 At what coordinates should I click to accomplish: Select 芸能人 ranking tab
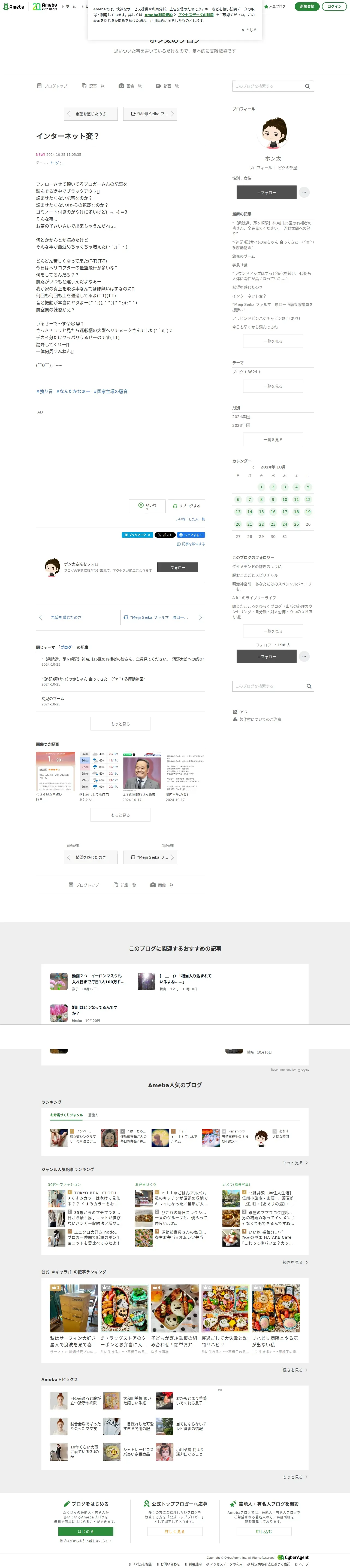[93, 1115]
